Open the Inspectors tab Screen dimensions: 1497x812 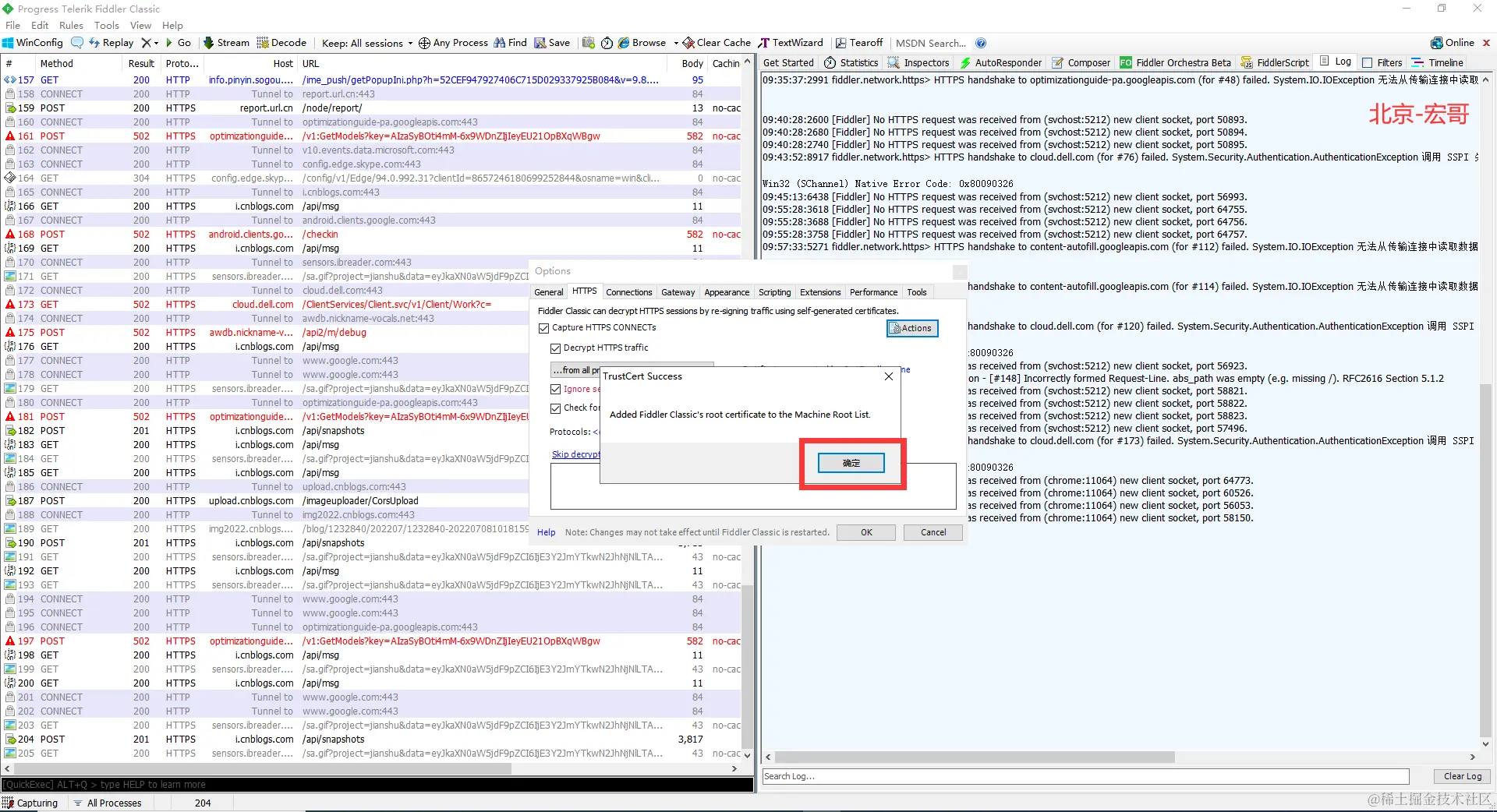point(918,62)
